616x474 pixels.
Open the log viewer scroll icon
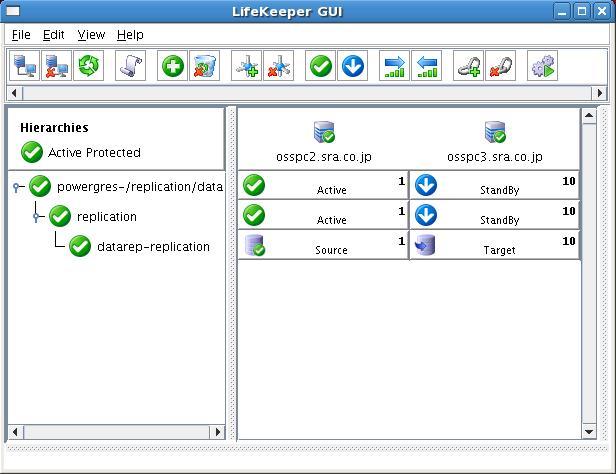click(130, 66)
